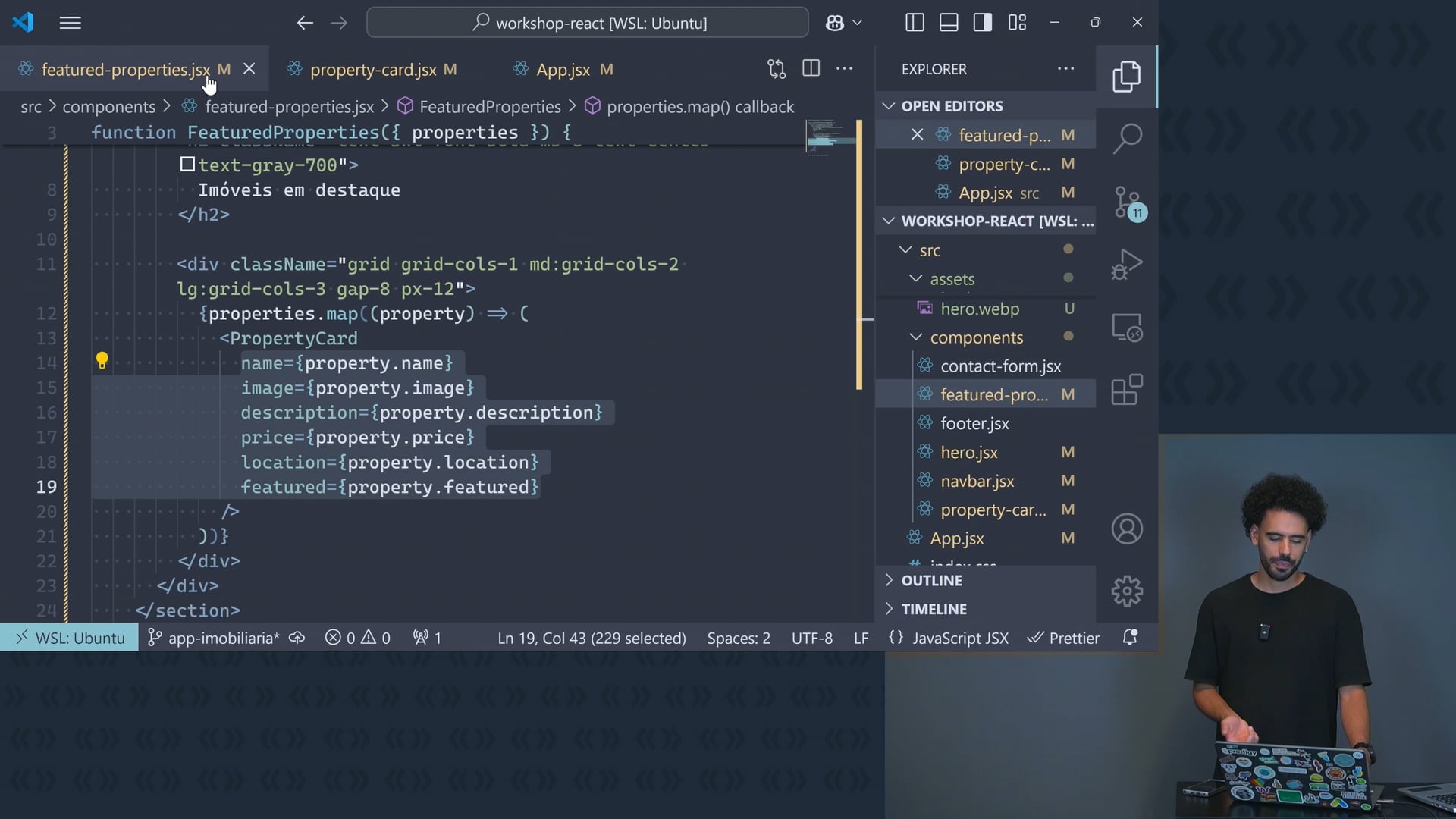Expand the OUTLINE section
Image resolution: width=1456 pixels, height=819 pixels.
931,580
